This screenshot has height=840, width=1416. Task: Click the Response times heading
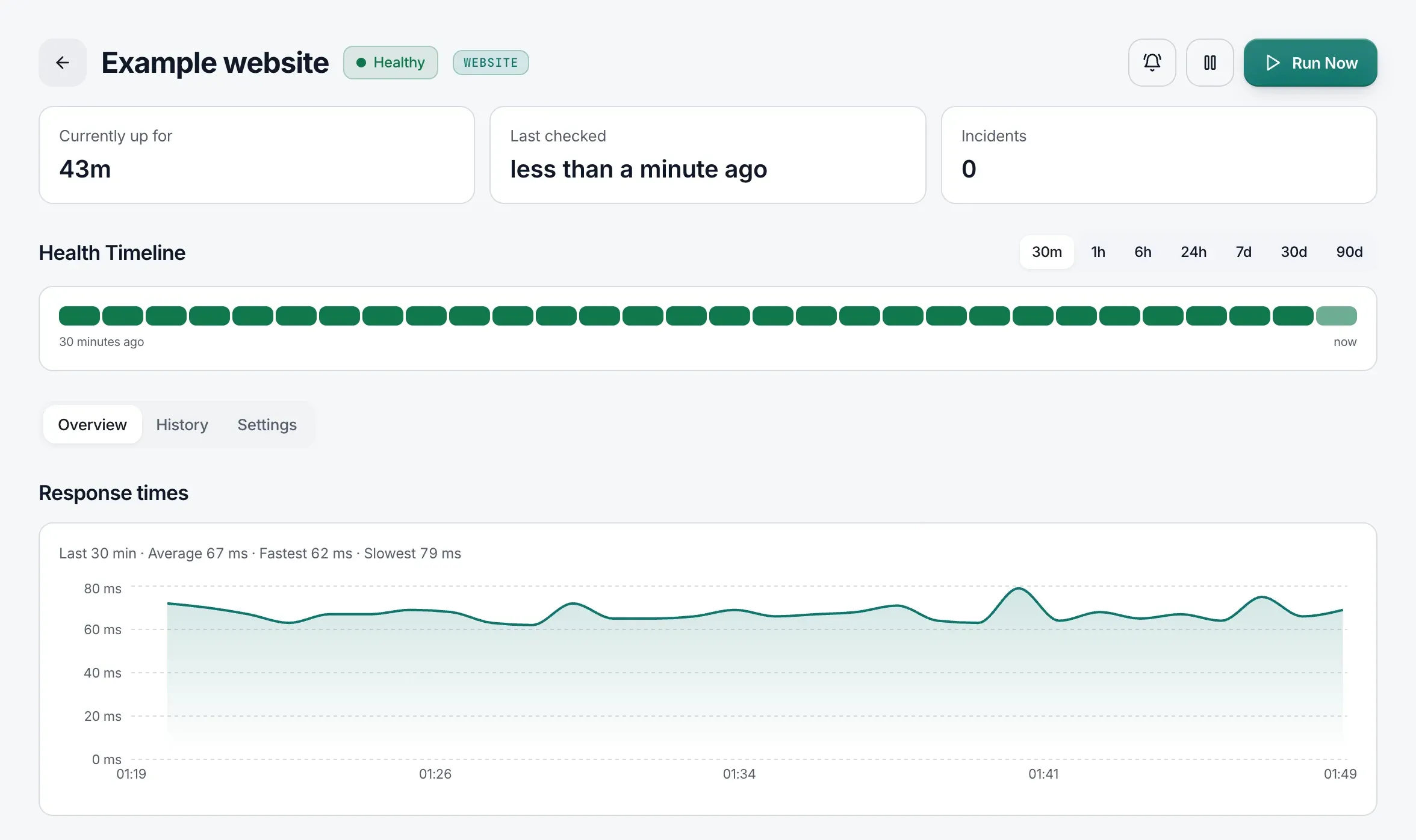(x=113, y=493)
